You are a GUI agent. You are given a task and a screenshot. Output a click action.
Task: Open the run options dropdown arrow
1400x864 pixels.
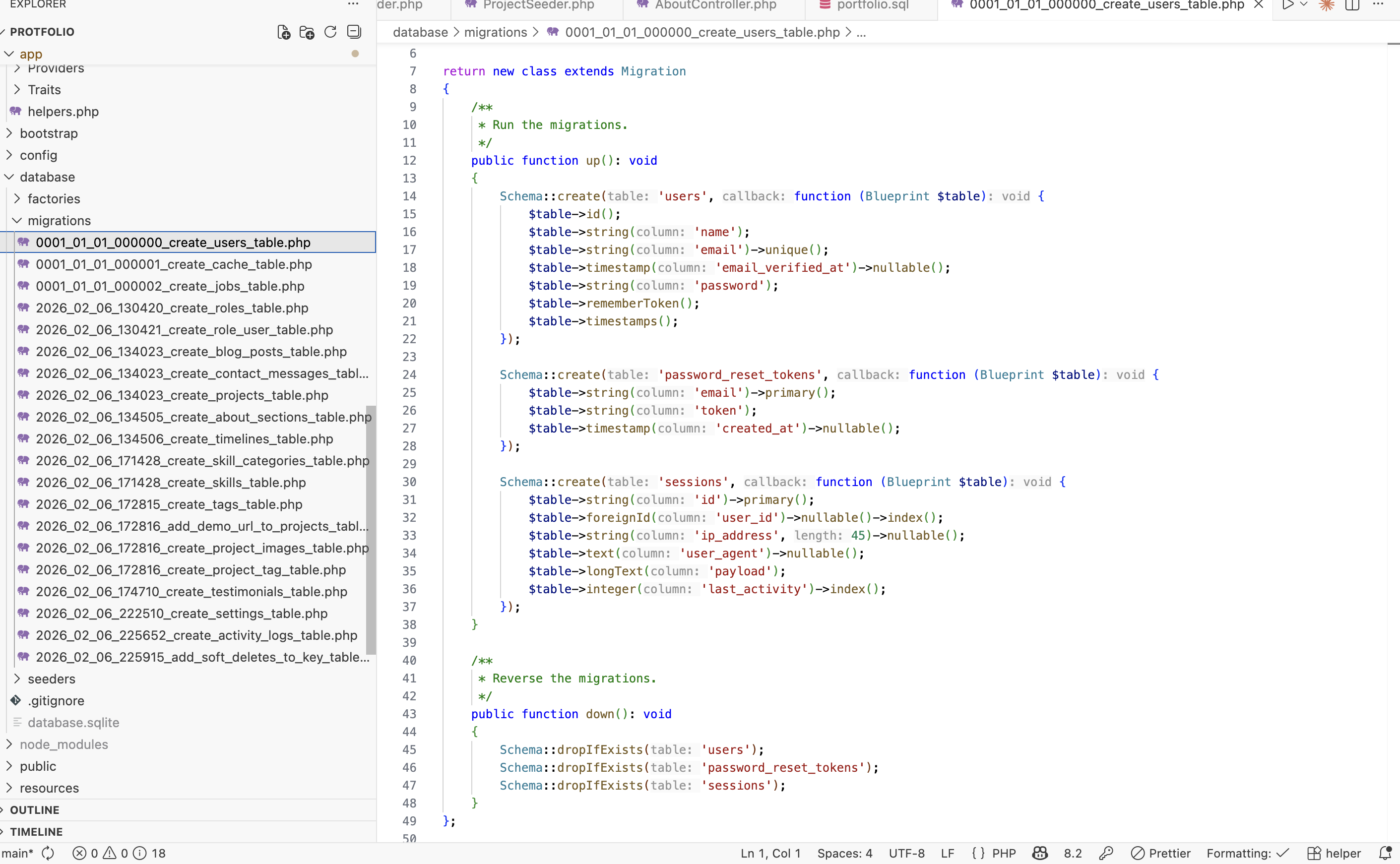point(1304,5)
